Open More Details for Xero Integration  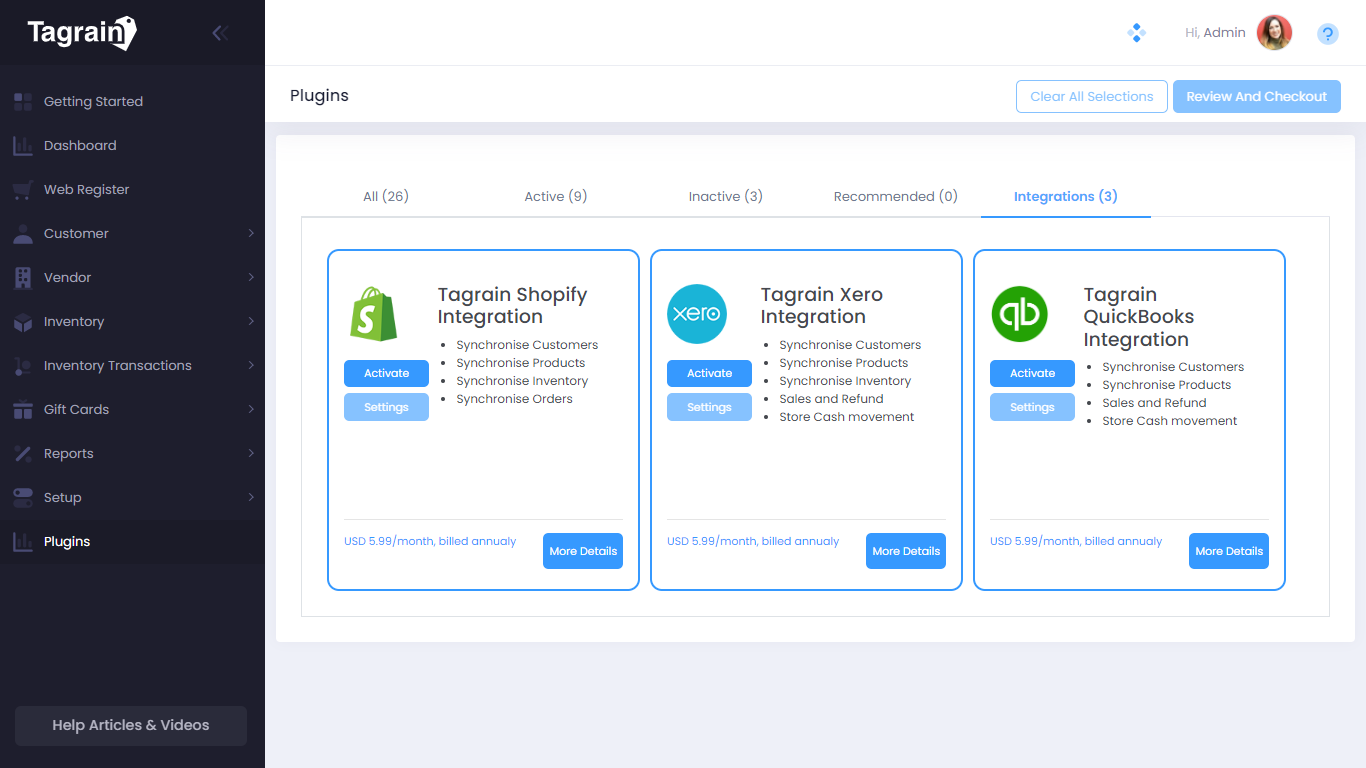pos(905,551)
